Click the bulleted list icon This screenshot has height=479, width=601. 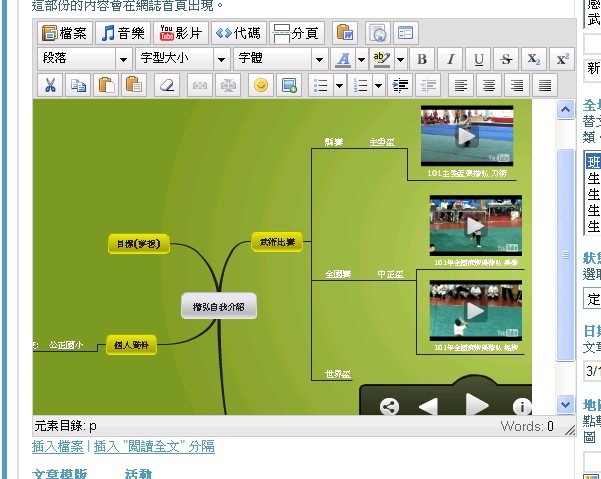(321, 85)
